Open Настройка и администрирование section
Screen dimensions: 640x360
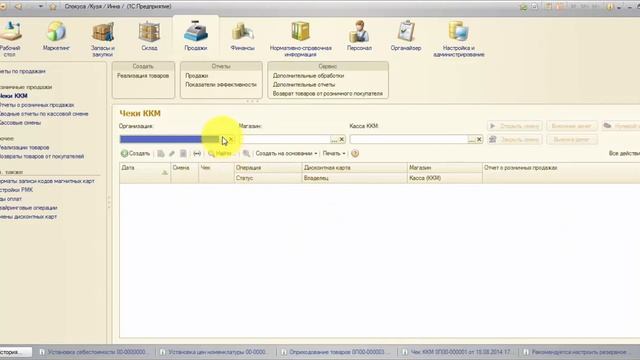[459, 39]
